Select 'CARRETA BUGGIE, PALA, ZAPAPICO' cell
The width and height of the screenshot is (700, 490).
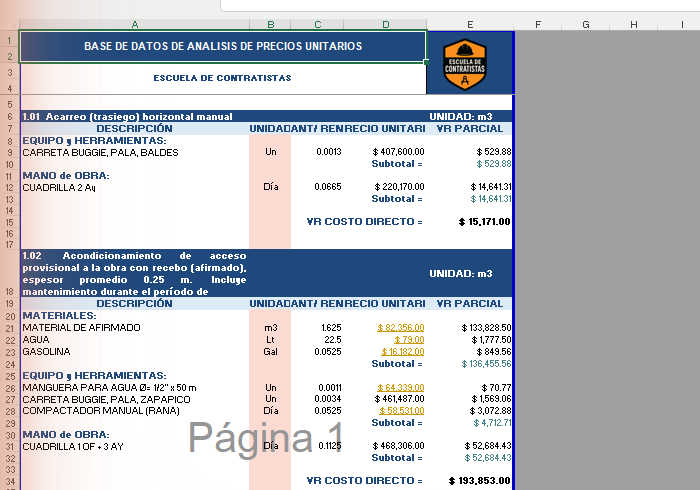134,399
